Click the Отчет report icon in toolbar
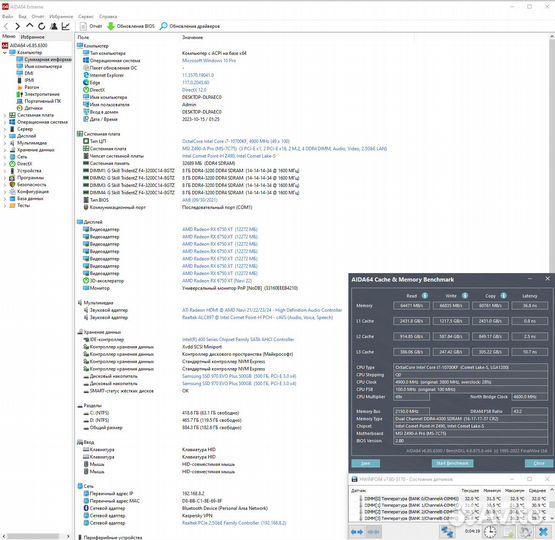This screenshot has height=540, width=555. point(91,26)
